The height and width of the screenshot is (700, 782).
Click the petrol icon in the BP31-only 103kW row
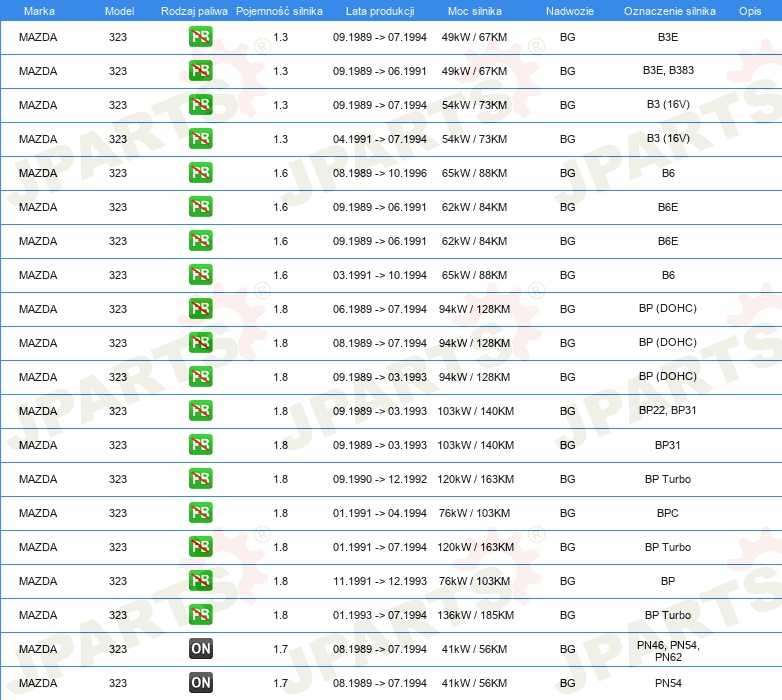(200, 445)
